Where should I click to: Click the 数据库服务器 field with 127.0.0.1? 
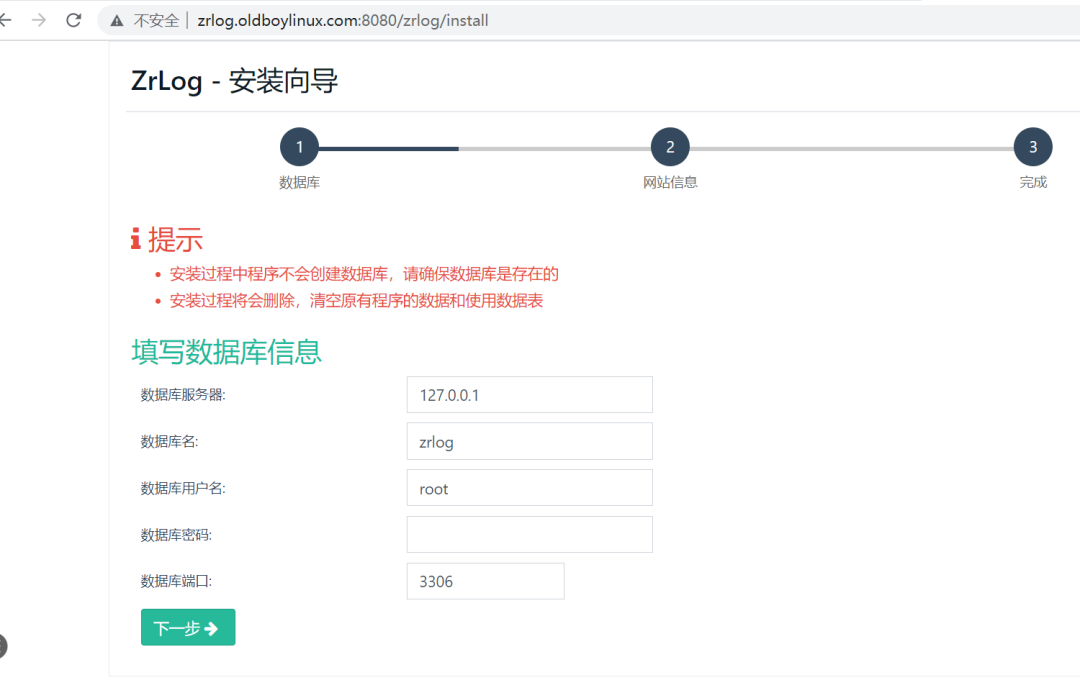pos(530,395)
